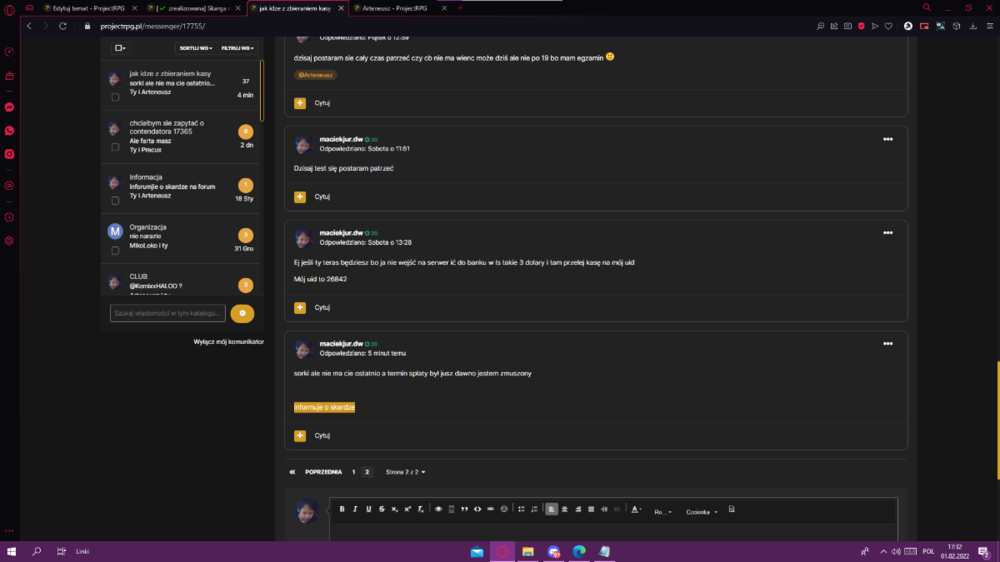This screenshot has width=1000, height=562.
Task: Open new browser tab plus button
Action: pyautogui.click(x=460, y=8)
